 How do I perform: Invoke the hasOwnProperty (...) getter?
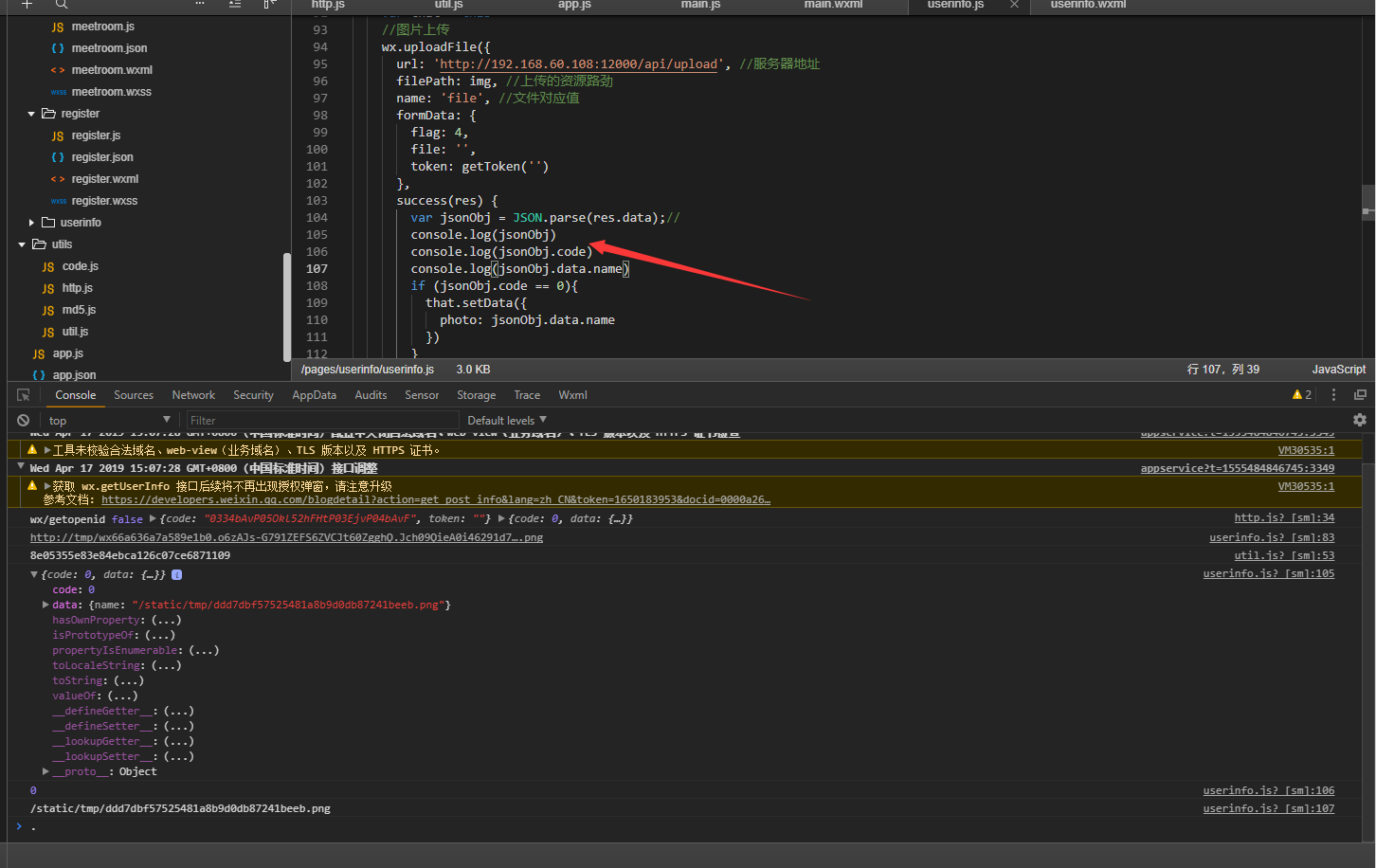click(166, 620)
